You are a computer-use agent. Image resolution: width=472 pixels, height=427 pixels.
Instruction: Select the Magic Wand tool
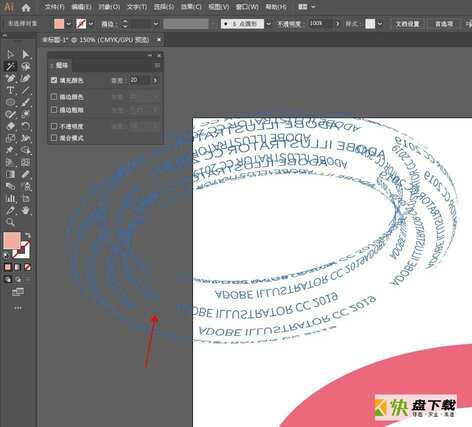tap(10, 66)
